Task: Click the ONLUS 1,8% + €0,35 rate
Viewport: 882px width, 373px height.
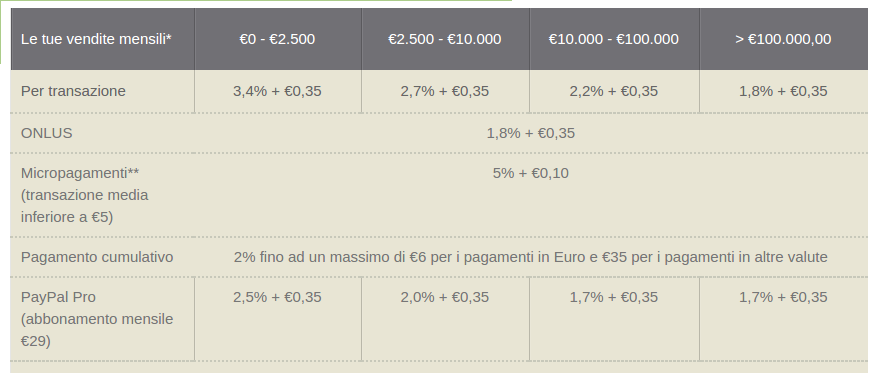Action: click(x=530, y=133)
